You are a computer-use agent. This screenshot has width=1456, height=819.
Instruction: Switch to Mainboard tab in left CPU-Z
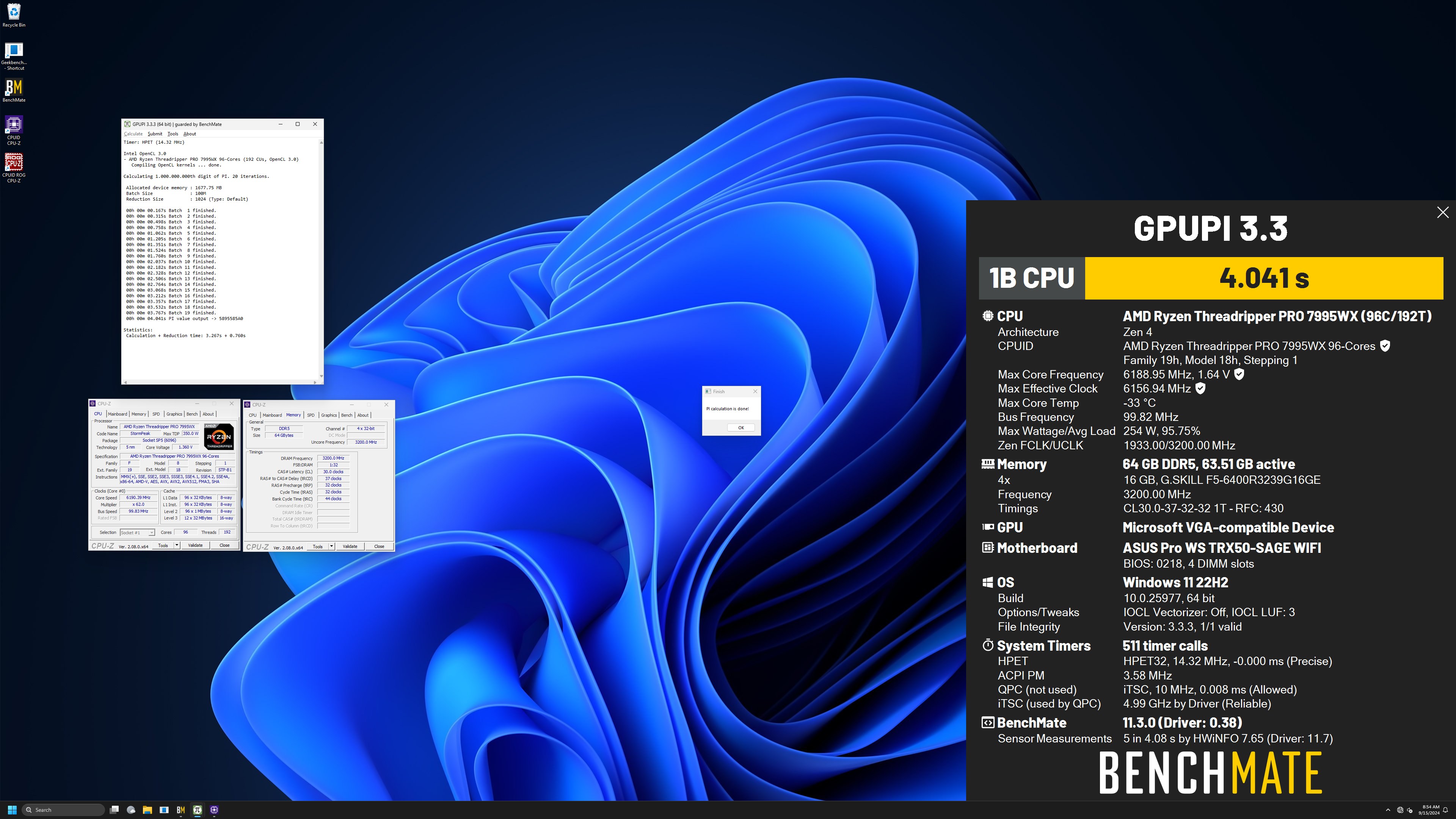click(x=118, y=414)
